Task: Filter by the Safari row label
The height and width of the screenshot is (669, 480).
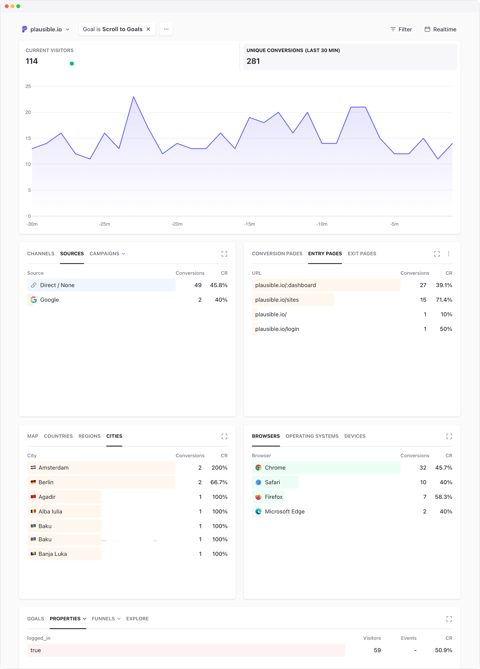Action: coord(272,482)
